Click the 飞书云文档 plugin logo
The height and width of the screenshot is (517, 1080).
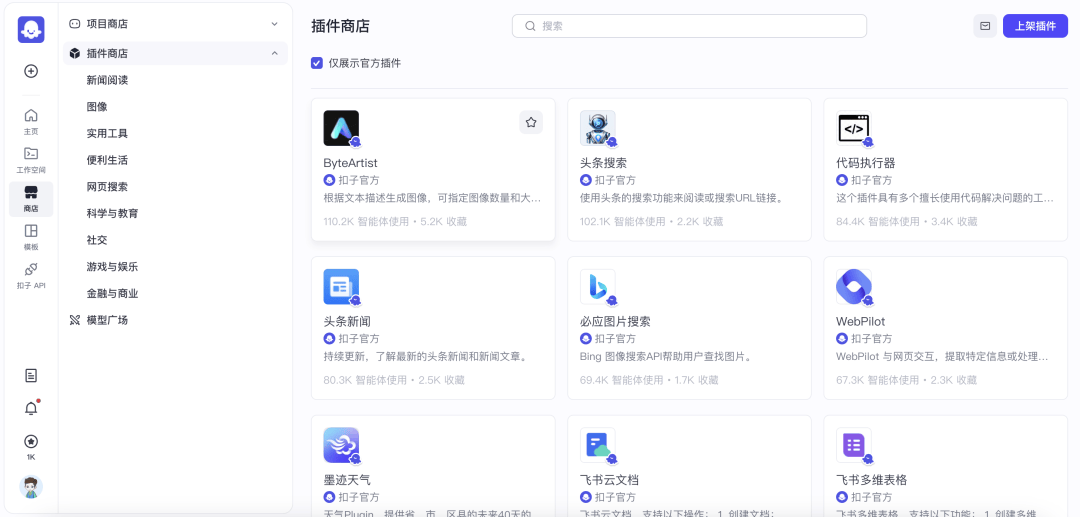598,445
